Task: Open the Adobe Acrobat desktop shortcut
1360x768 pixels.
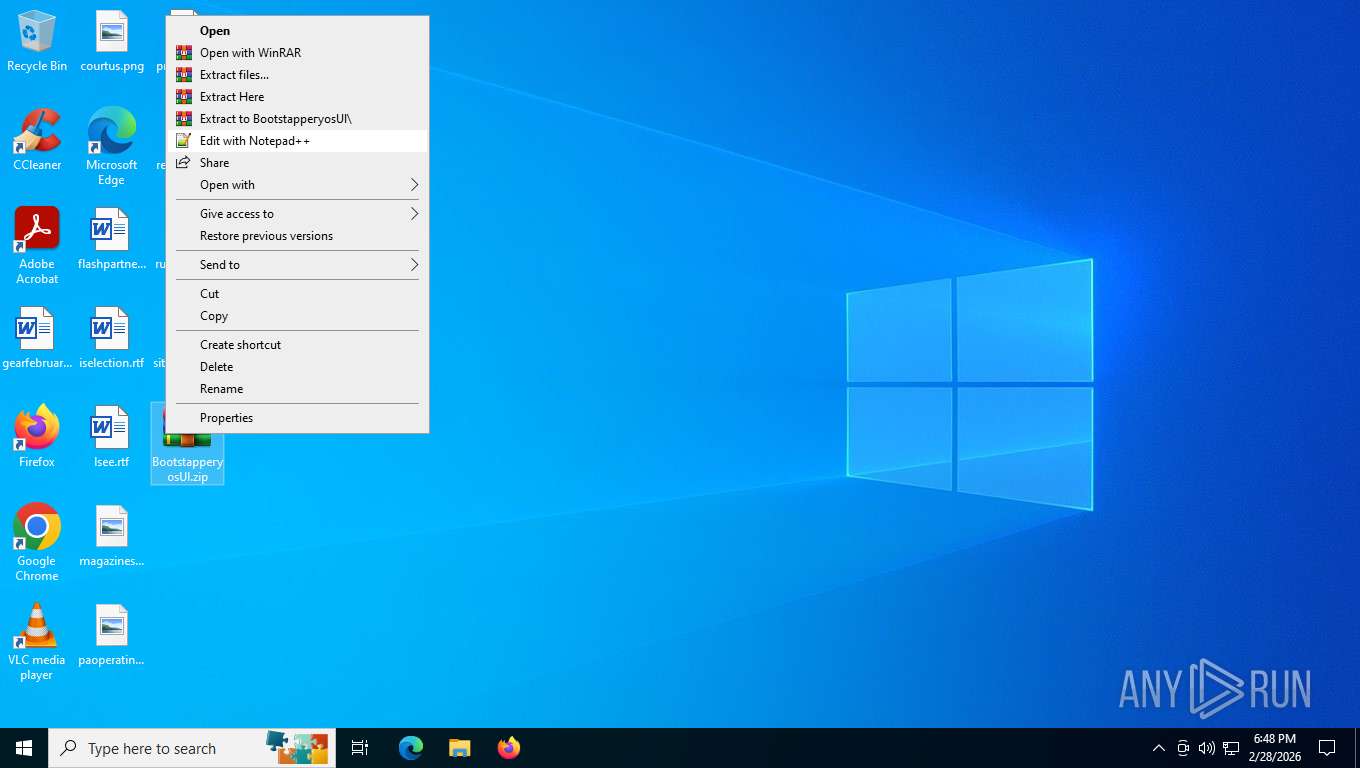Action: click(37, 246)
